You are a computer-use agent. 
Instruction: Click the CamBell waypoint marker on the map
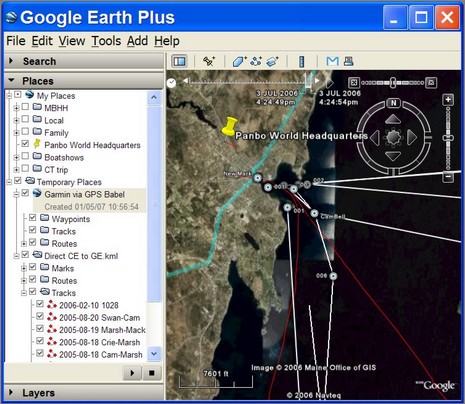pyautogui.click(x=314, y=213)
